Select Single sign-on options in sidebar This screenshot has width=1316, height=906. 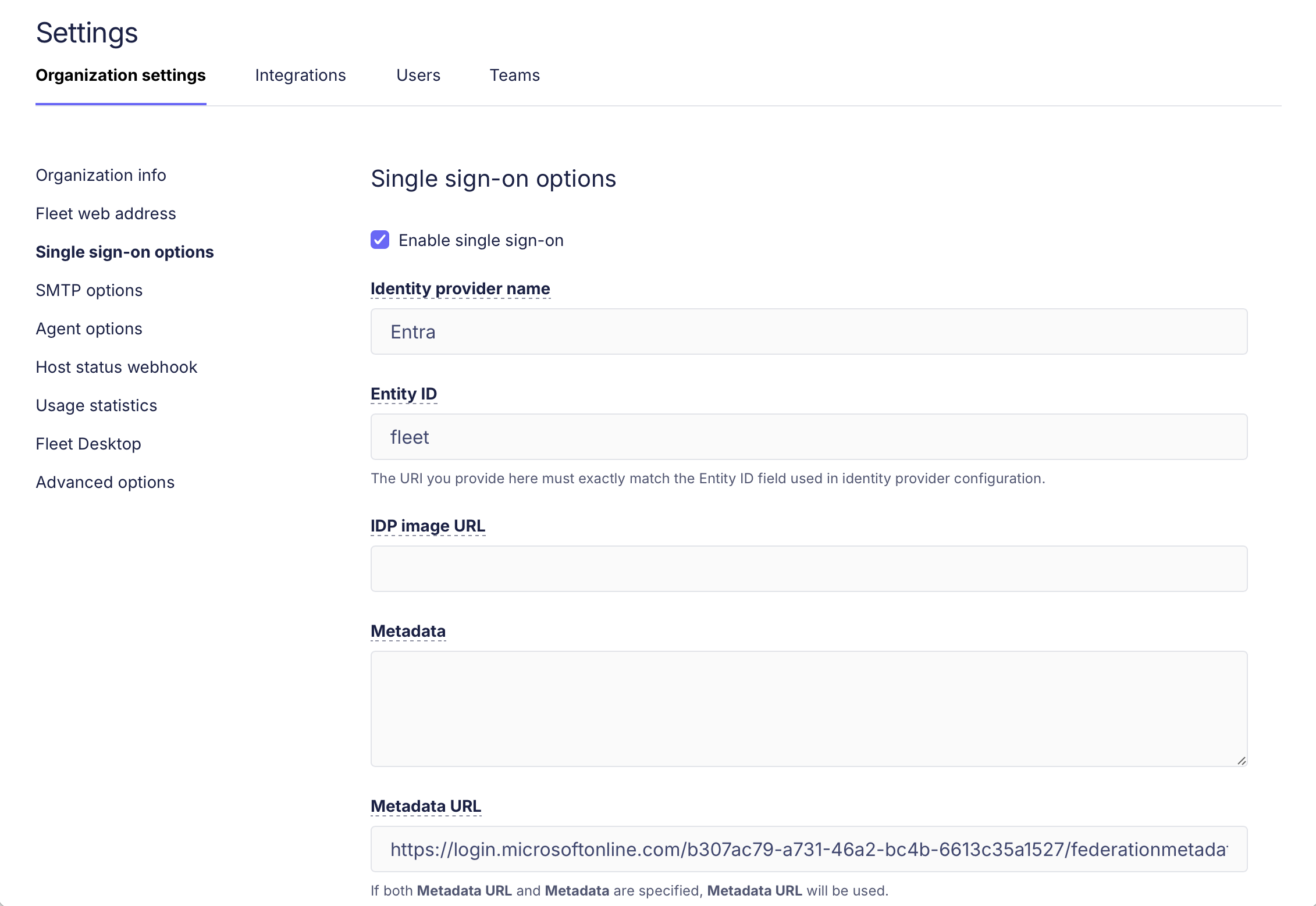pyautogui.click(x=125, y=252)
